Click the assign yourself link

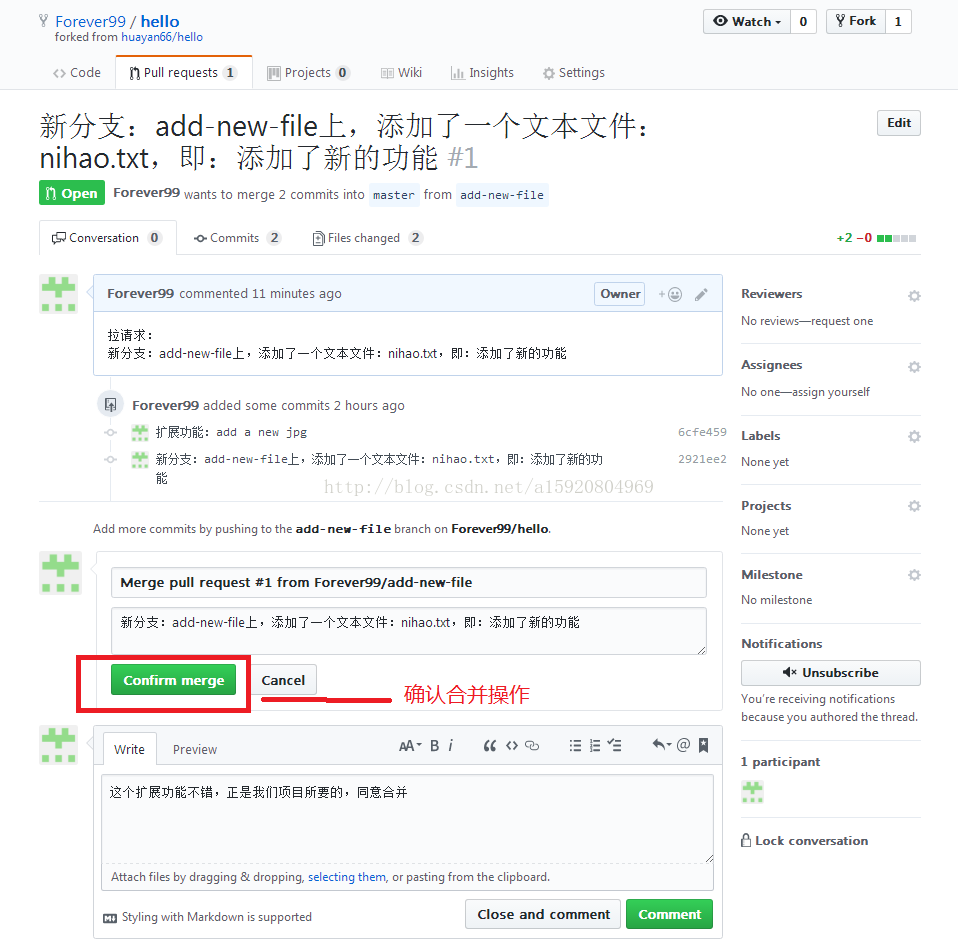(831, 392)
